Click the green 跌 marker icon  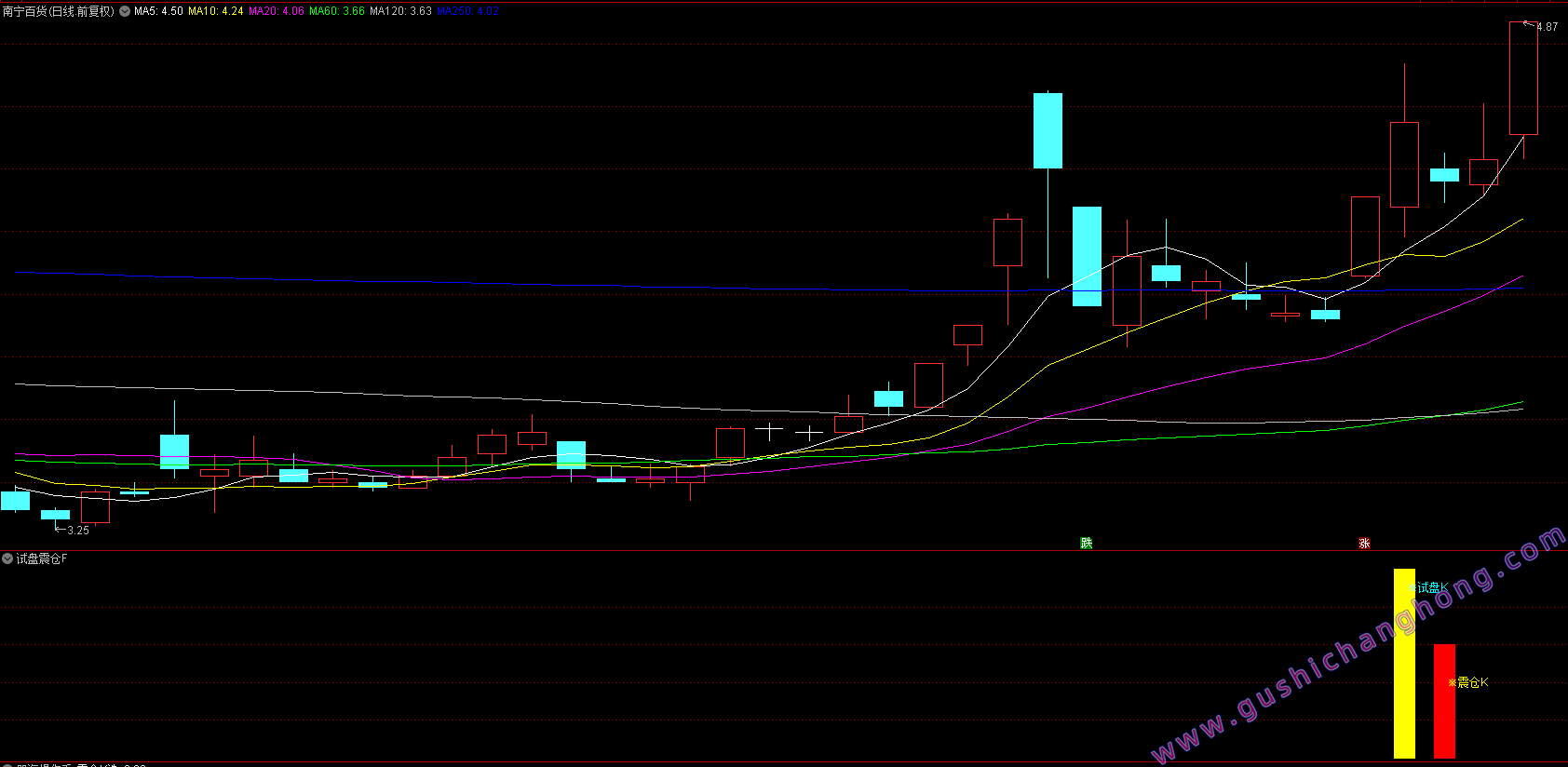(x=1086, y=543)
